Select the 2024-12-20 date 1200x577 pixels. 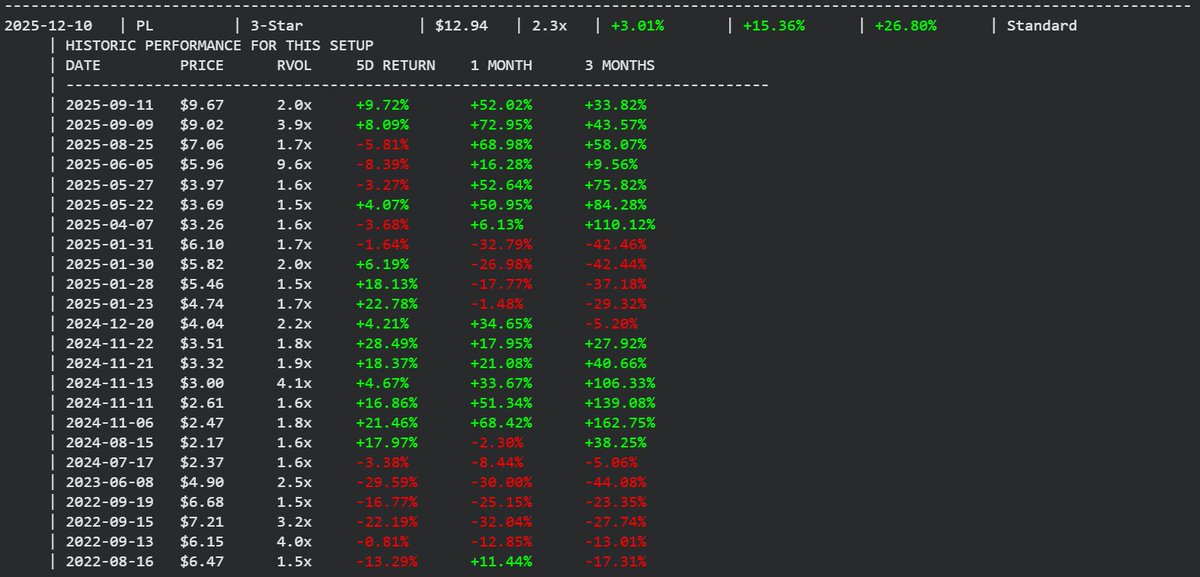pos(109,323)
